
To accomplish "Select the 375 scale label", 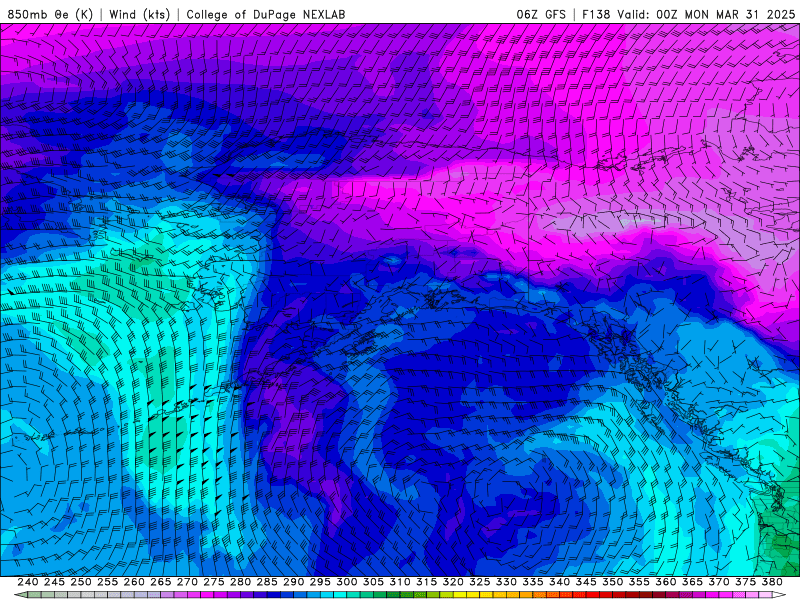I will (x=745, y=582).
